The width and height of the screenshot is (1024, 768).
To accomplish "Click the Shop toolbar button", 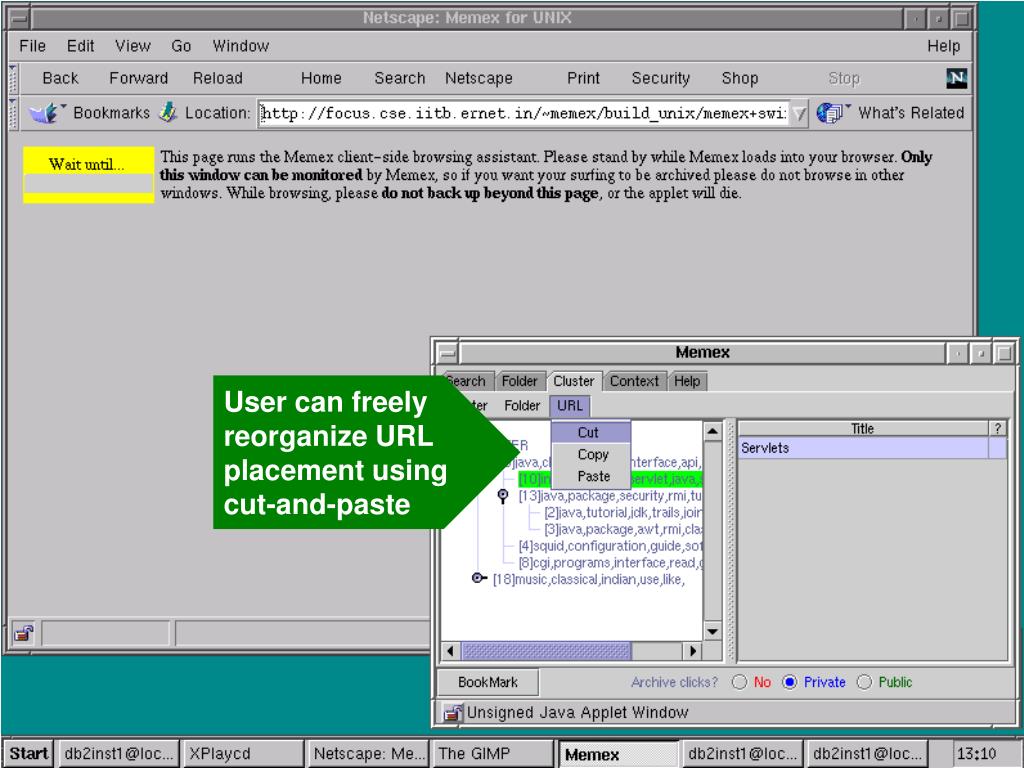I will (x=739, y=78).
